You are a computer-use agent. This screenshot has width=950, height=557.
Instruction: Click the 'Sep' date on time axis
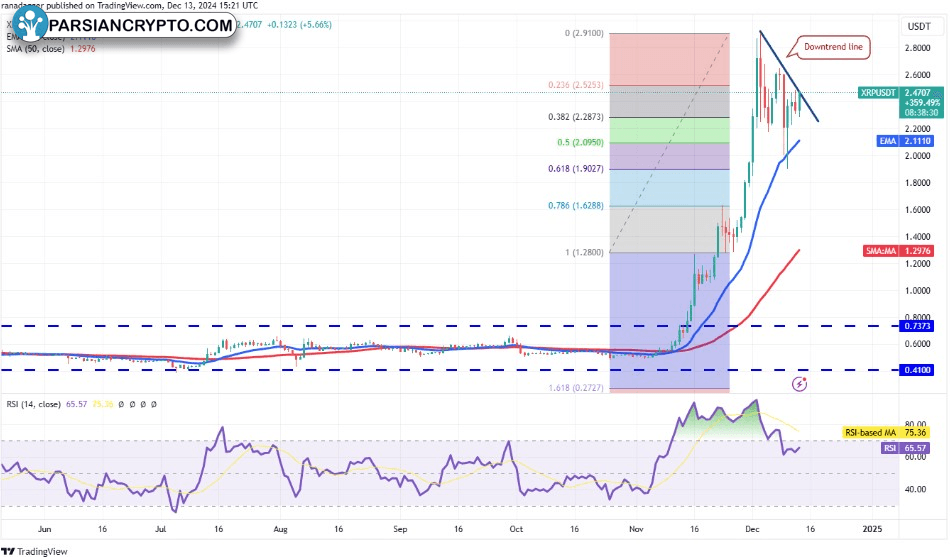(400, 529)
